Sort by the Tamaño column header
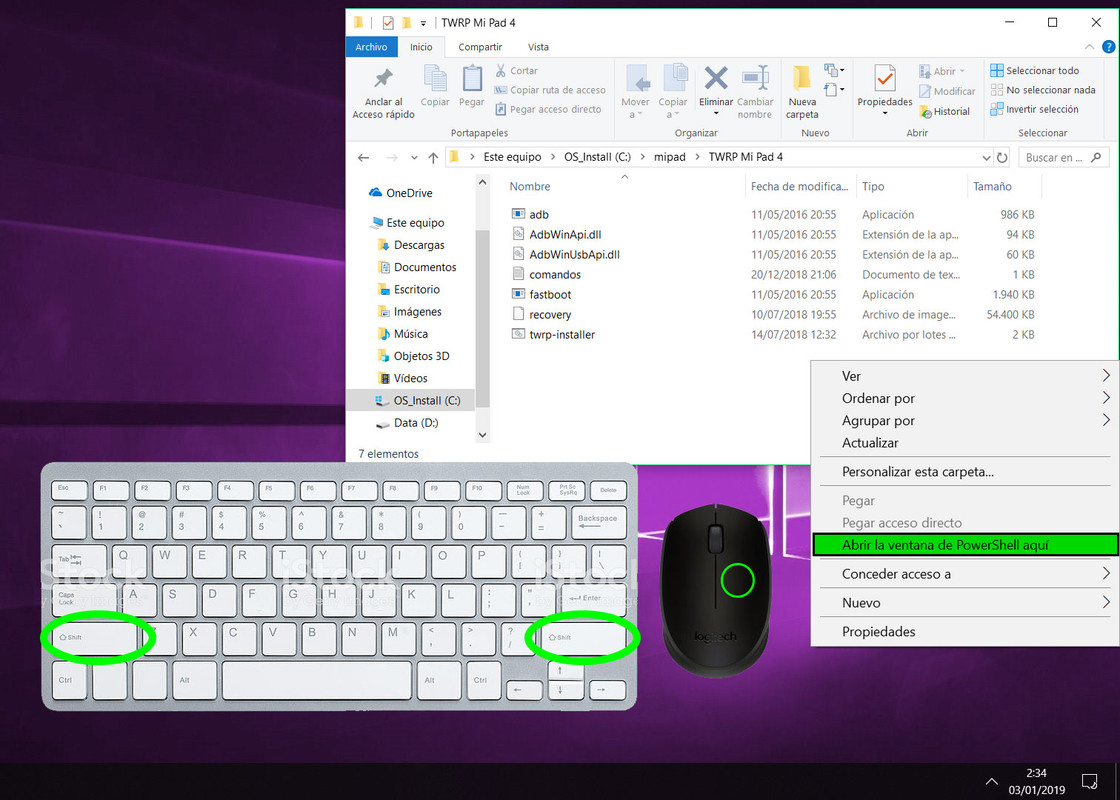Image resolution: width=1120 pixels, height=800 pixels. pyautogui.click(x=992, y=186)
